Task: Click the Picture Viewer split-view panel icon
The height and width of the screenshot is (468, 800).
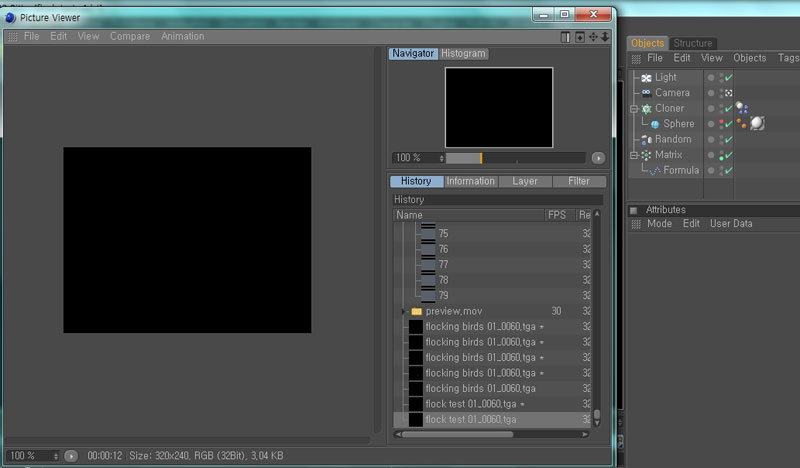Action: [x=565, y=37]
